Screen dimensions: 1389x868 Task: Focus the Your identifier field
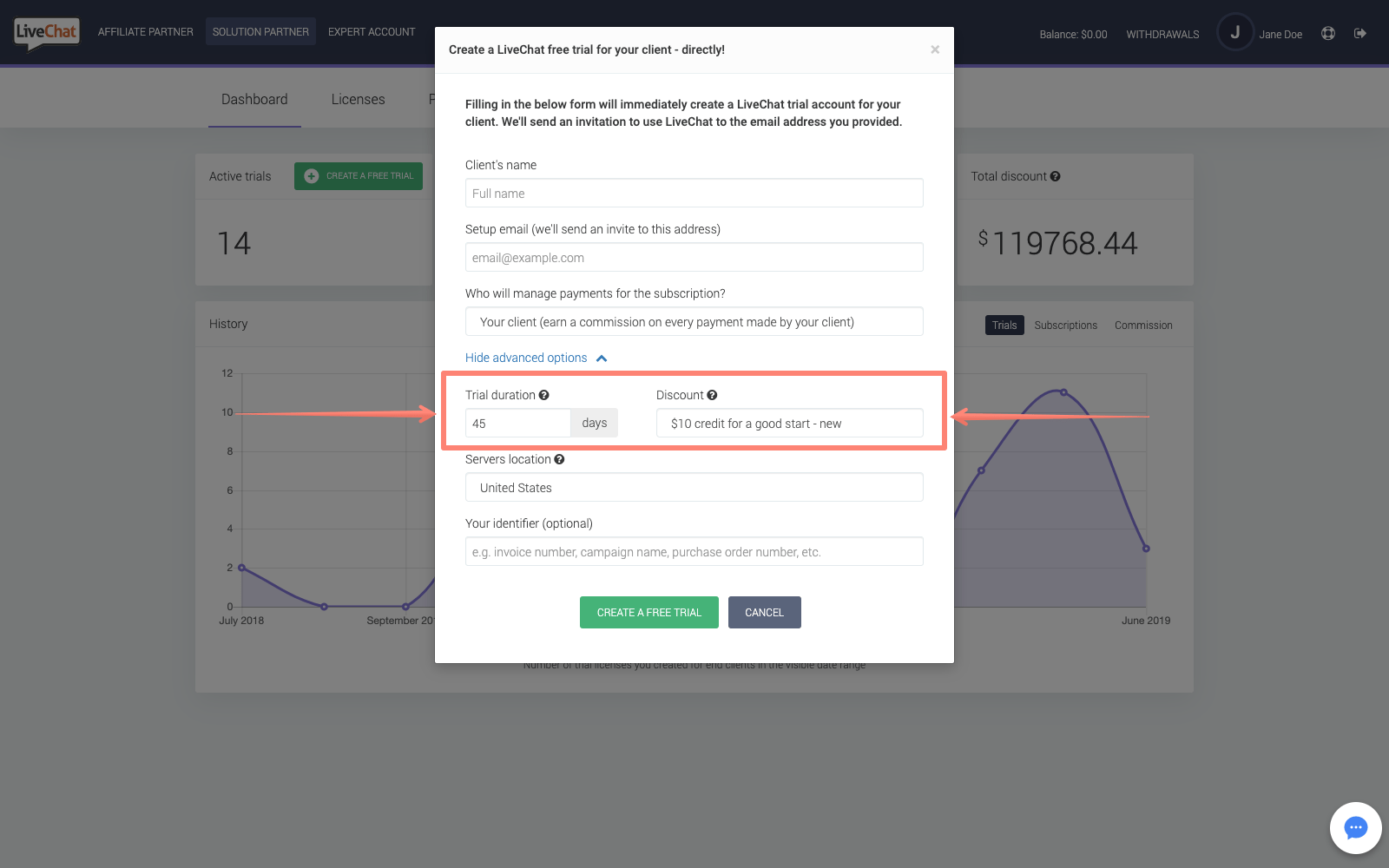point(694,551)
